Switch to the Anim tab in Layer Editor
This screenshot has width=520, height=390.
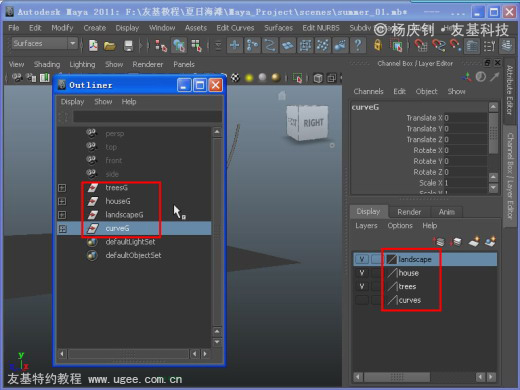coord(447,212)
